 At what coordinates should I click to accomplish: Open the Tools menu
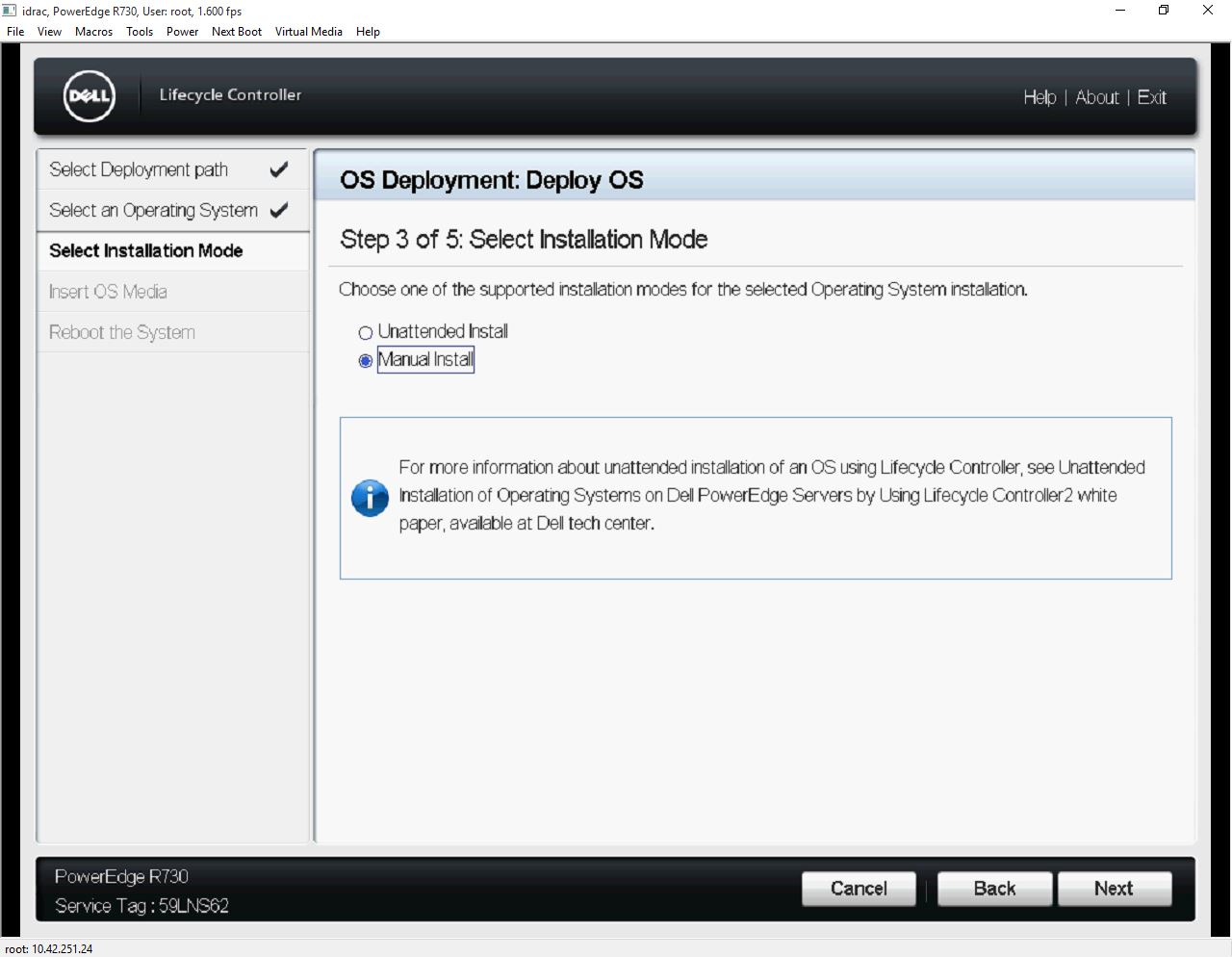pos(140,32)
